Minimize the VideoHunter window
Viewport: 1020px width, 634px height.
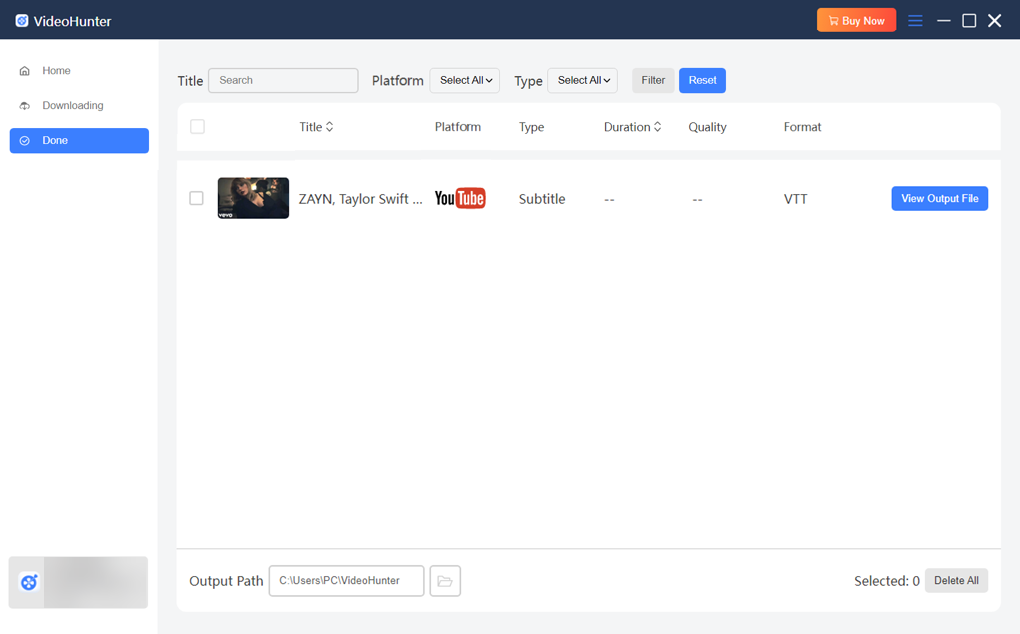point(944,21)
